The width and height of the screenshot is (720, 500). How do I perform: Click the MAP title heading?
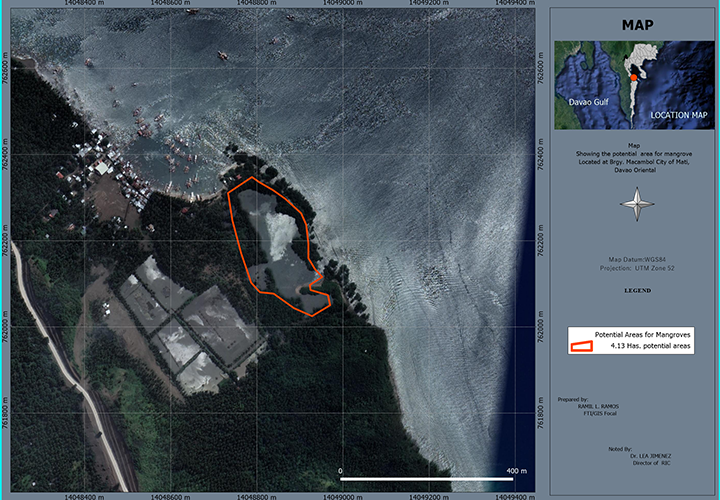pyautogui.click(x=637, y=26)
